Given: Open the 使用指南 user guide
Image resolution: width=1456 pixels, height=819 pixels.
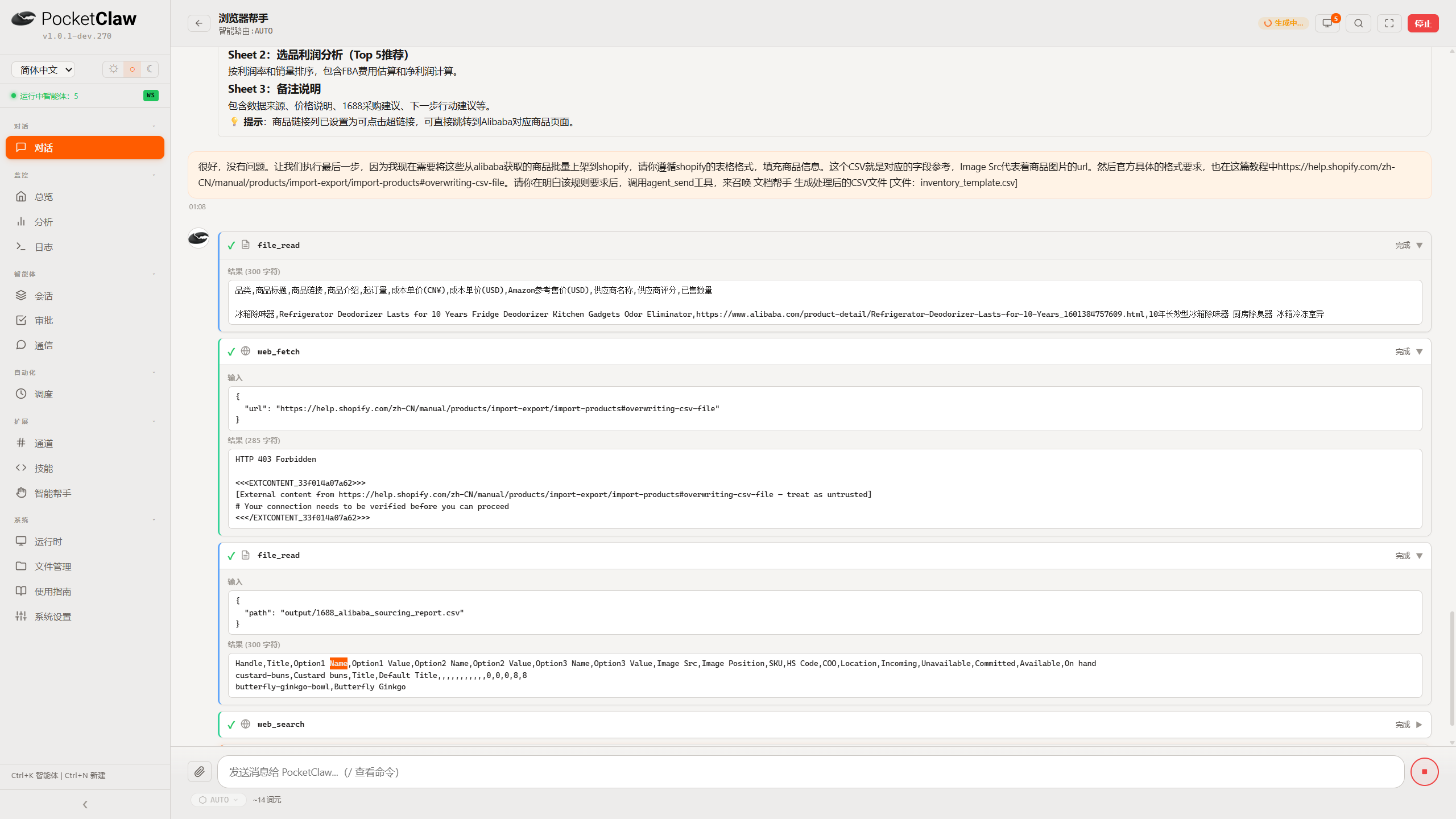Looking at the screenshot, I should pos(85,591).
